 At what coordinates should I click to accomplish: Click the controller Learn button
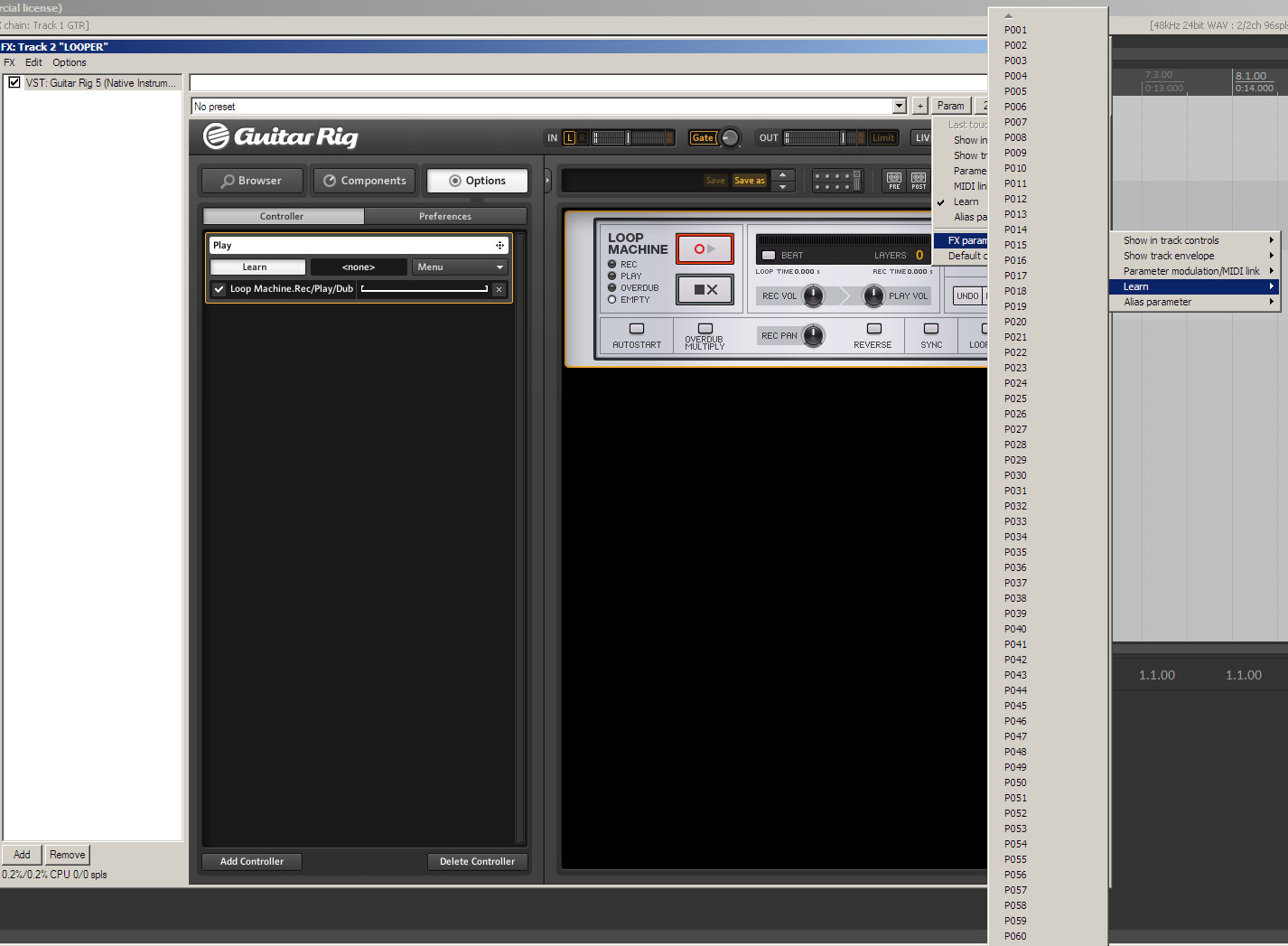[257, 267]
